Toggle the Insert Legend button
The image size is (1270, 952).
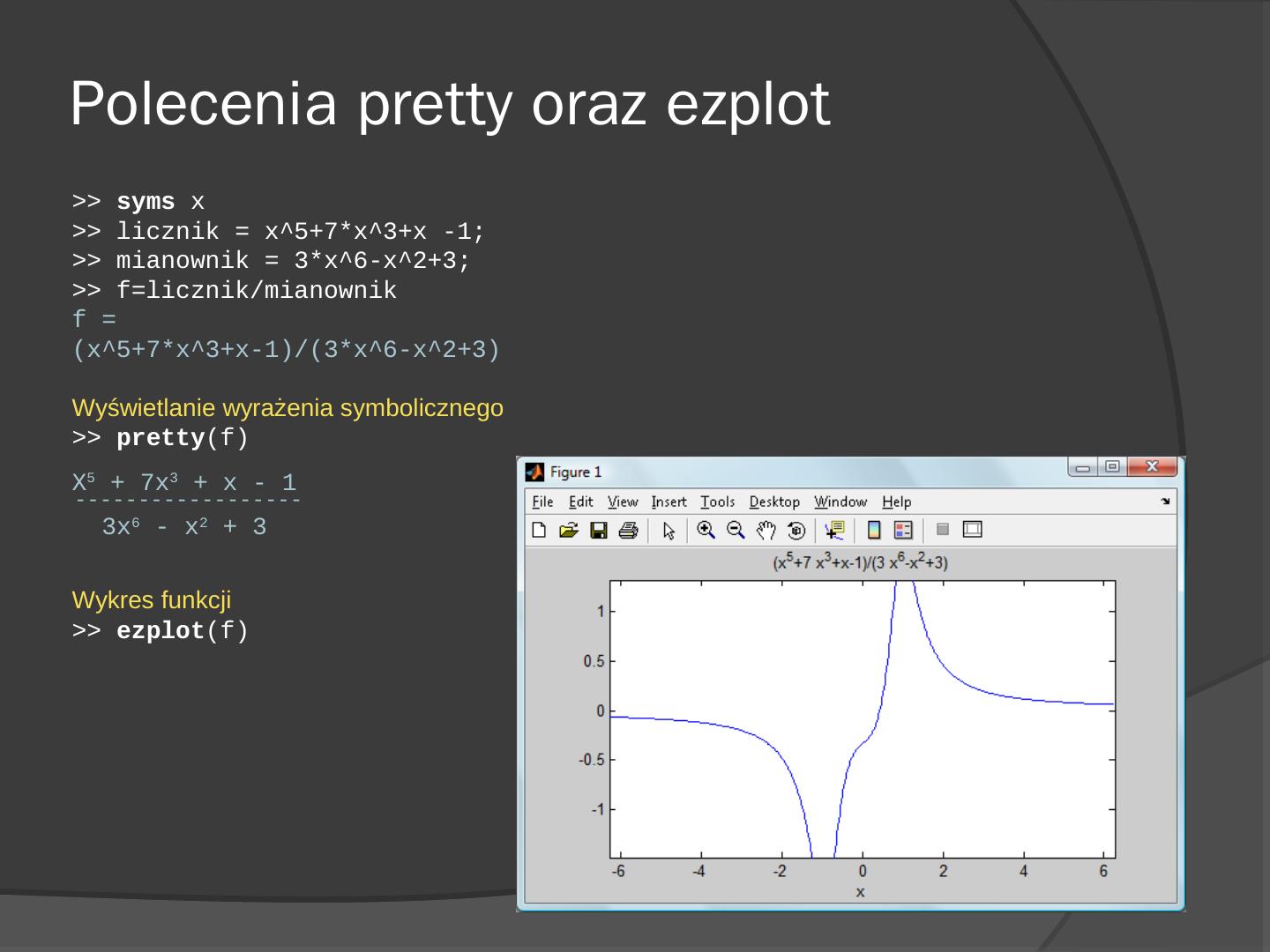(903, 530)
